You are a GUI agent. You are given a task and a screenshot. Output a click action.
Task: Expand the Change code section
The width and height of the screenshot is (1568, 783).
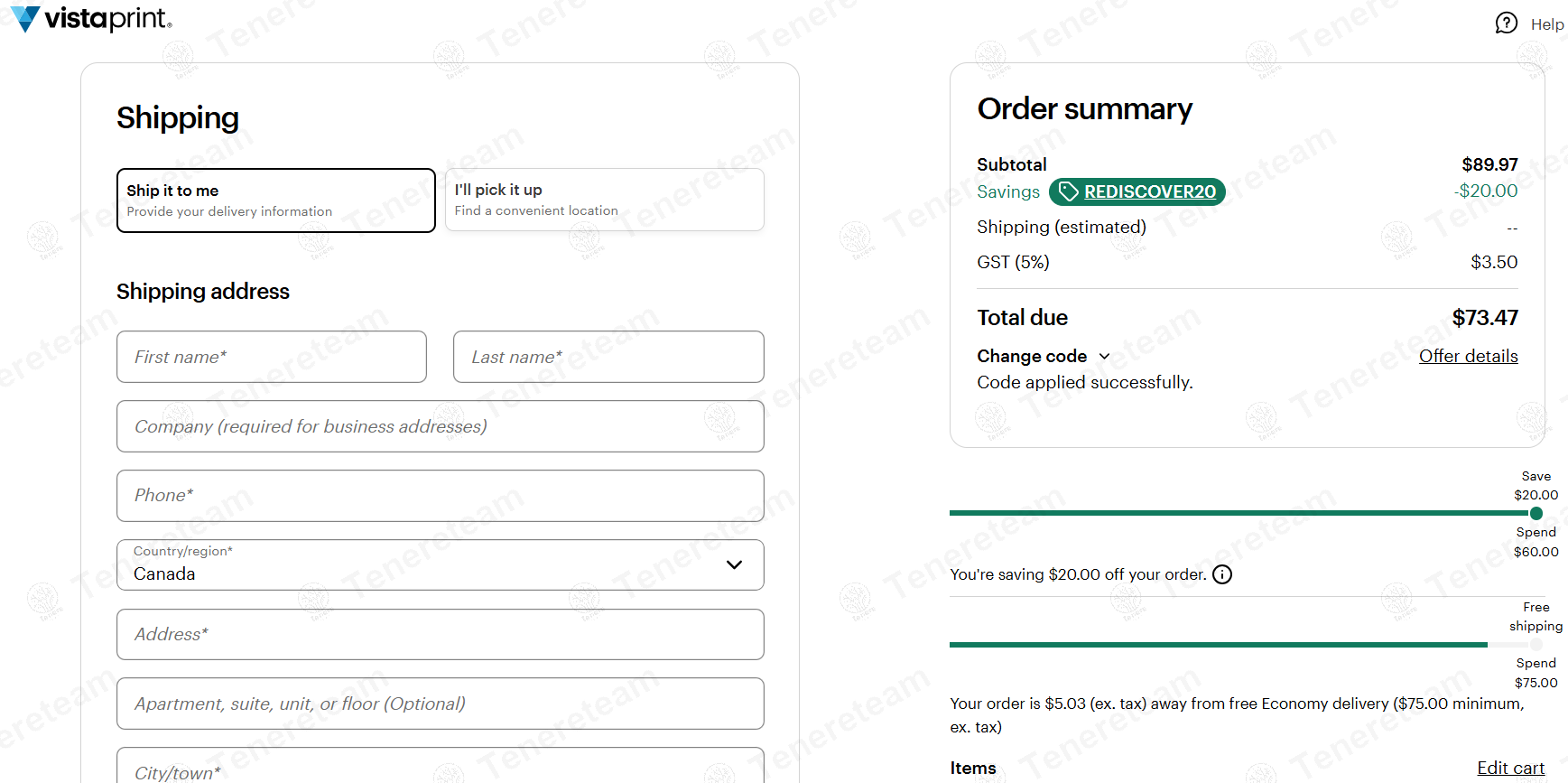(1043, 357)
